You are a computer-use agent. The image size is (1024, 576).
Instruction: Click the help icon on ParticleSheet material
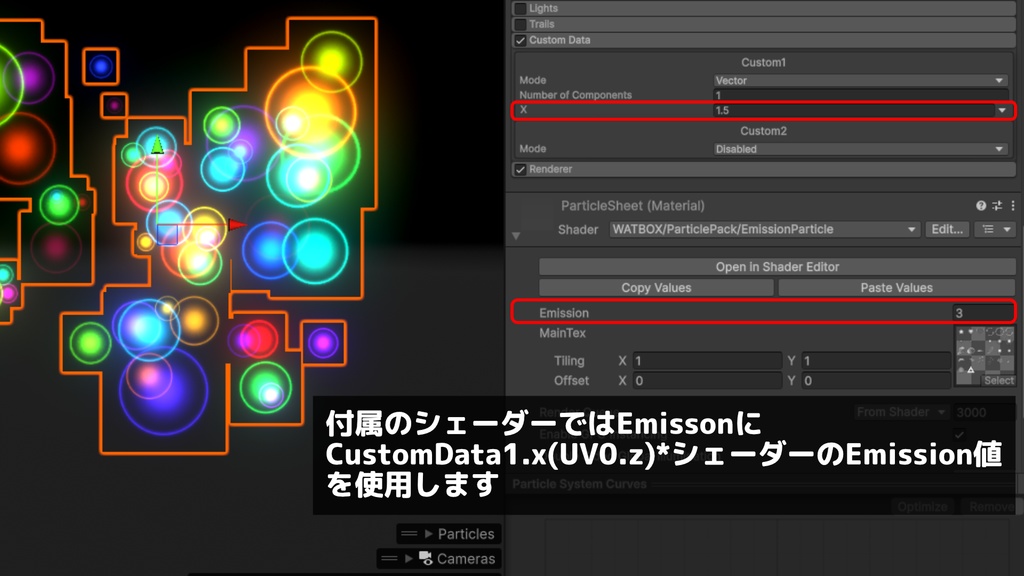coord(982,205)
